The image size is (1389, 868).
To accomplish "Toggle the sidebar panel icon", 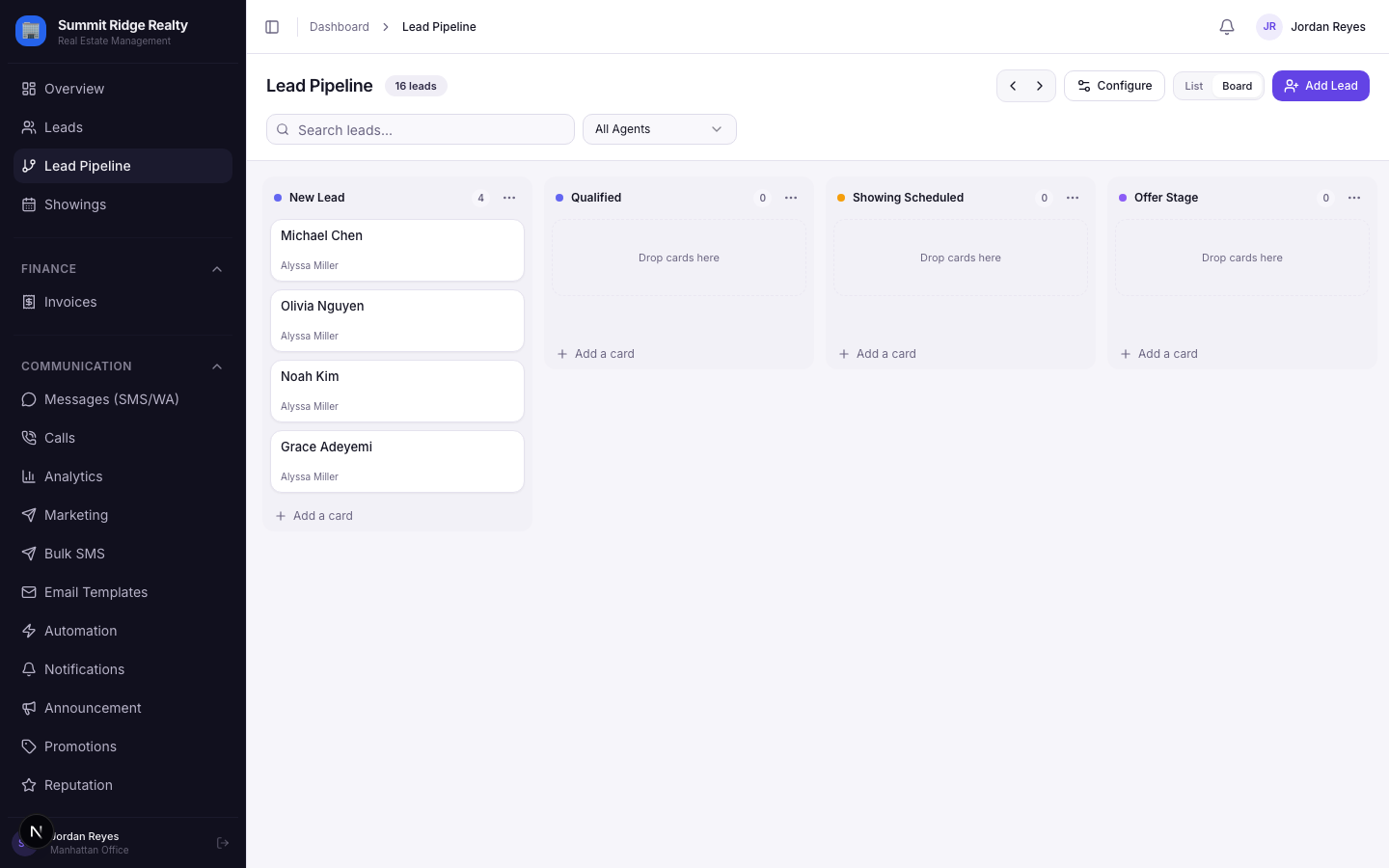I will coord(272,27).
